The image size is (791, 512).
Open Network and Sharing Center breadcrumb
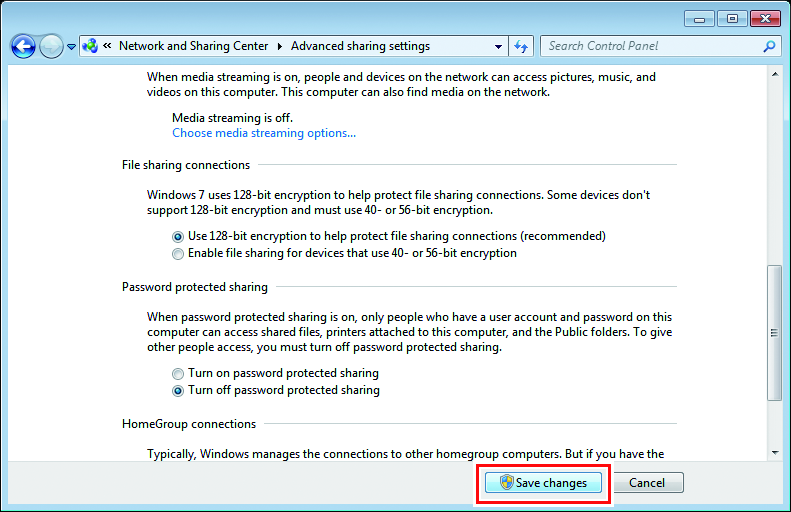tap(193, 46)
